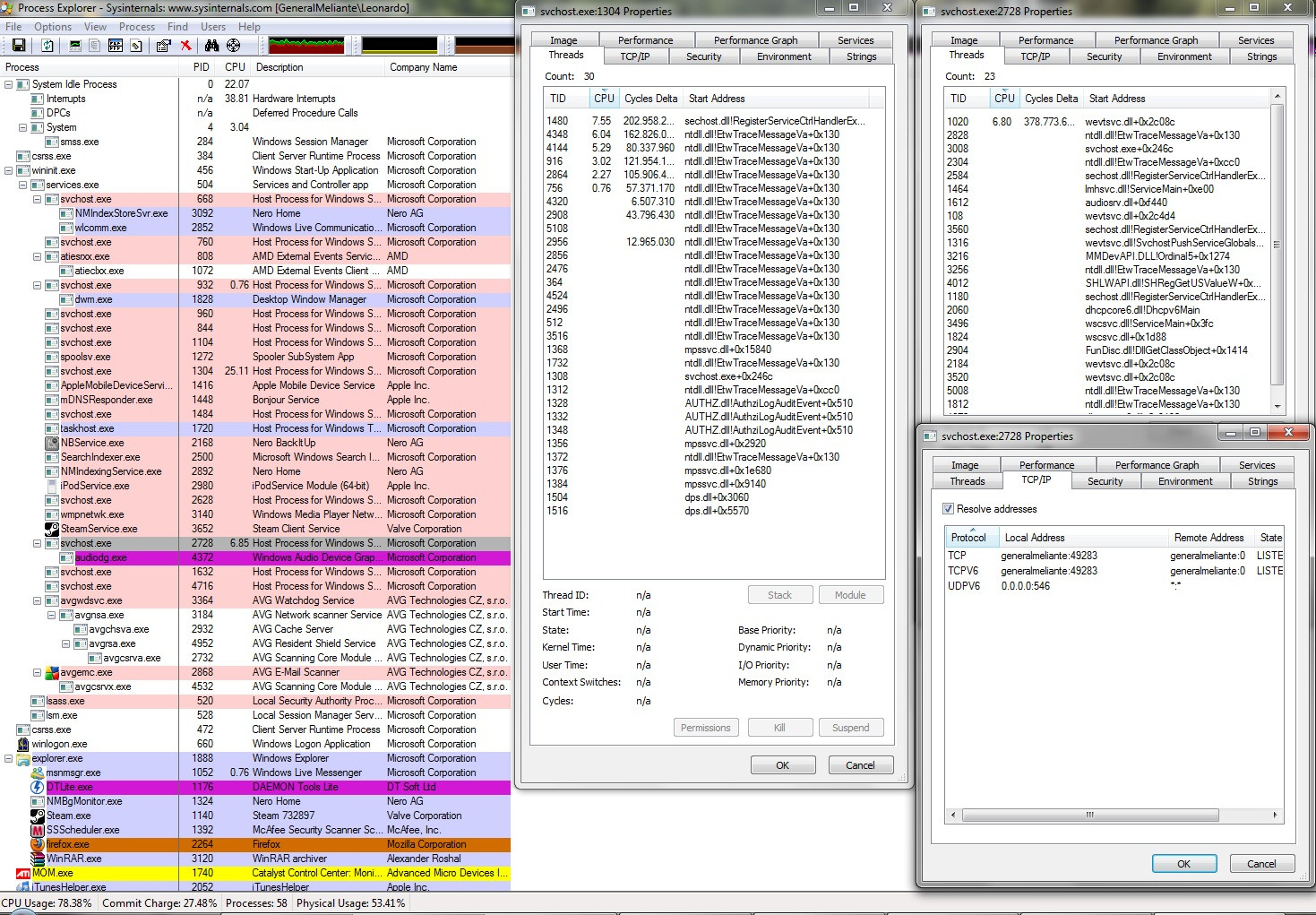This screenshot has width=1316, height=915.
Task: Click the Steam.exe process icon
Action: click(x=38, y=816)
